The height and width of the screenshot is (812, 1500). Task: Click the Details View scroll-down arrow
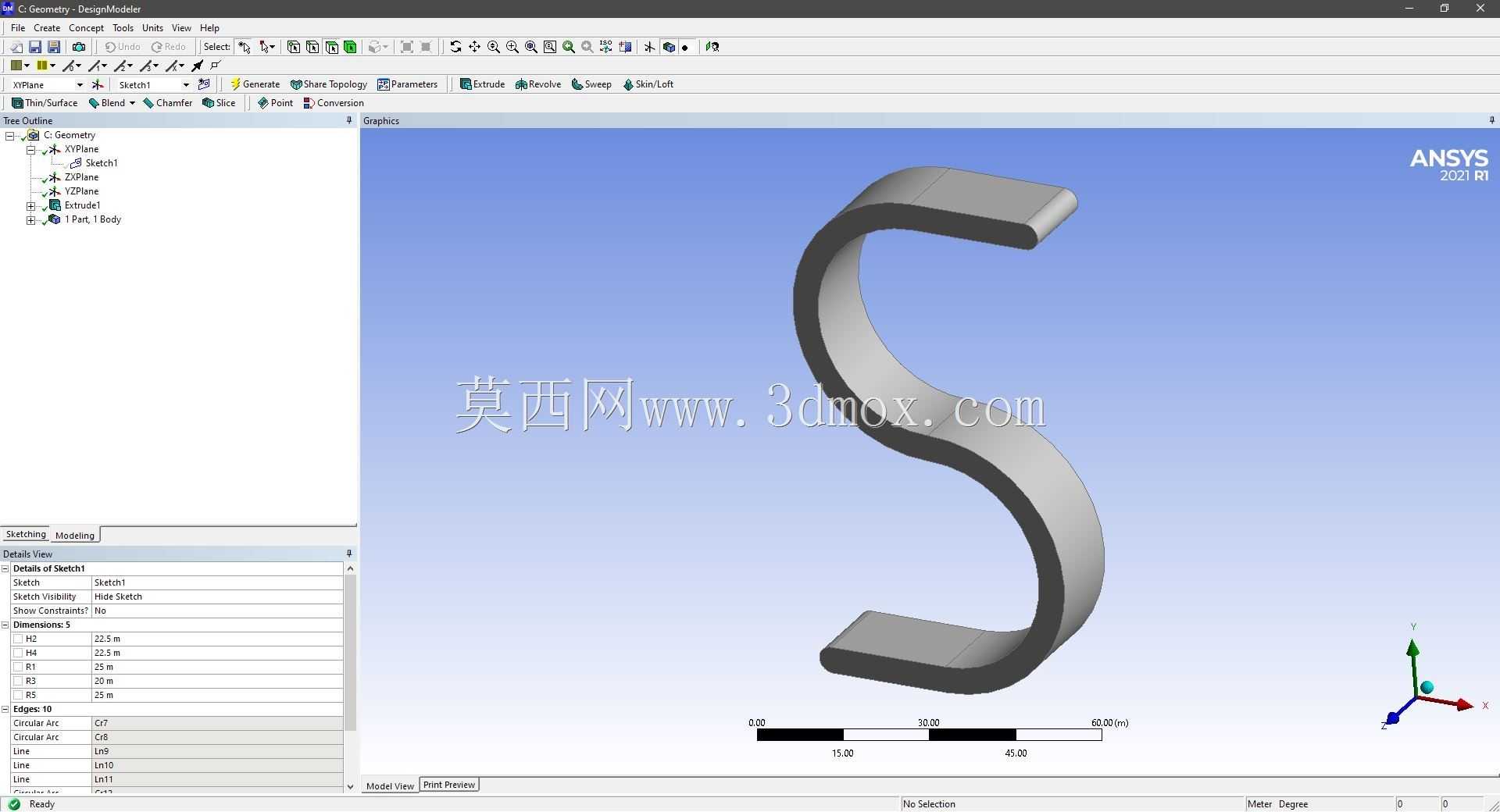click(x=350, y=786)
